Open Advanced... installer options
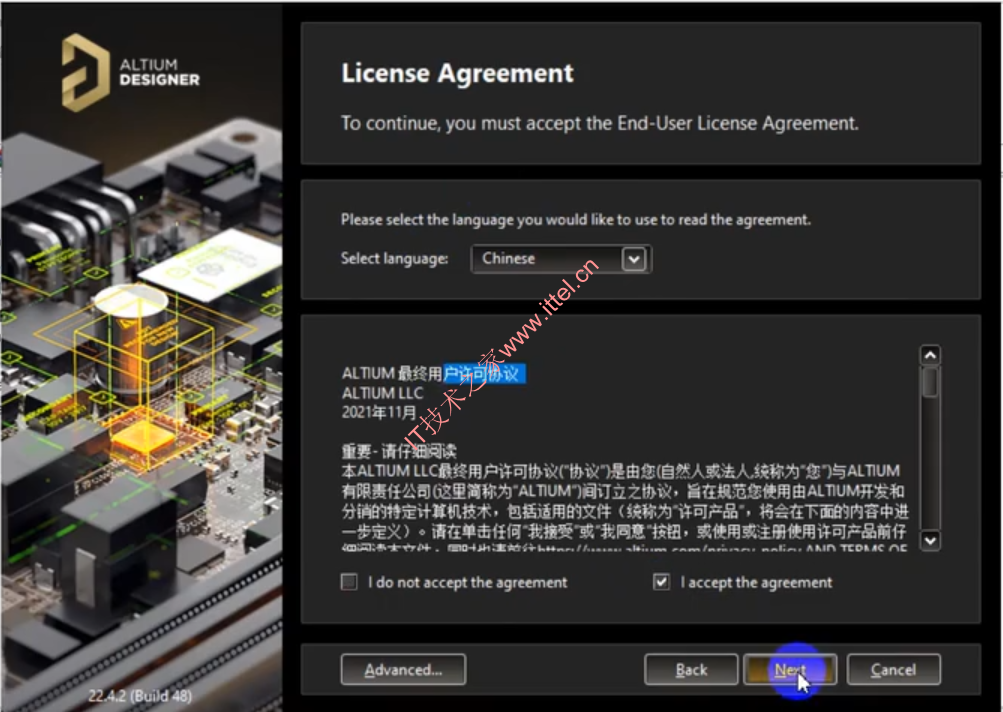Viewport: 1003px width, 712px height. [x=403, y=670]
